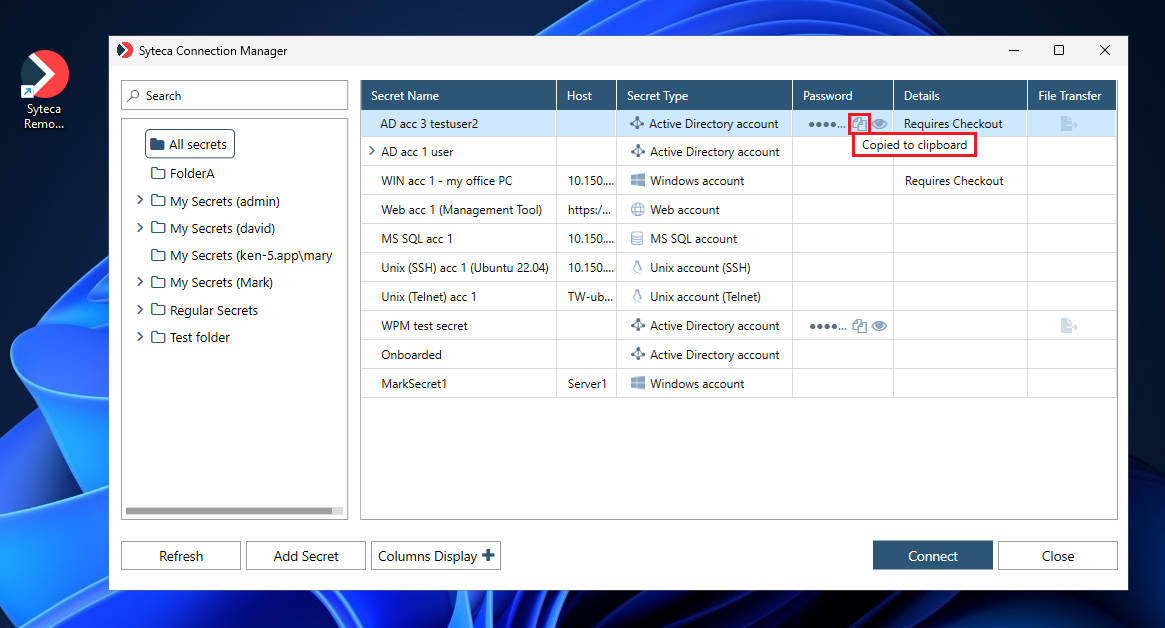The height and width of the screenshot is (628, 1165).
Task: Expand My Secrets (admin) folder
Action: click(x=140, y=201)
